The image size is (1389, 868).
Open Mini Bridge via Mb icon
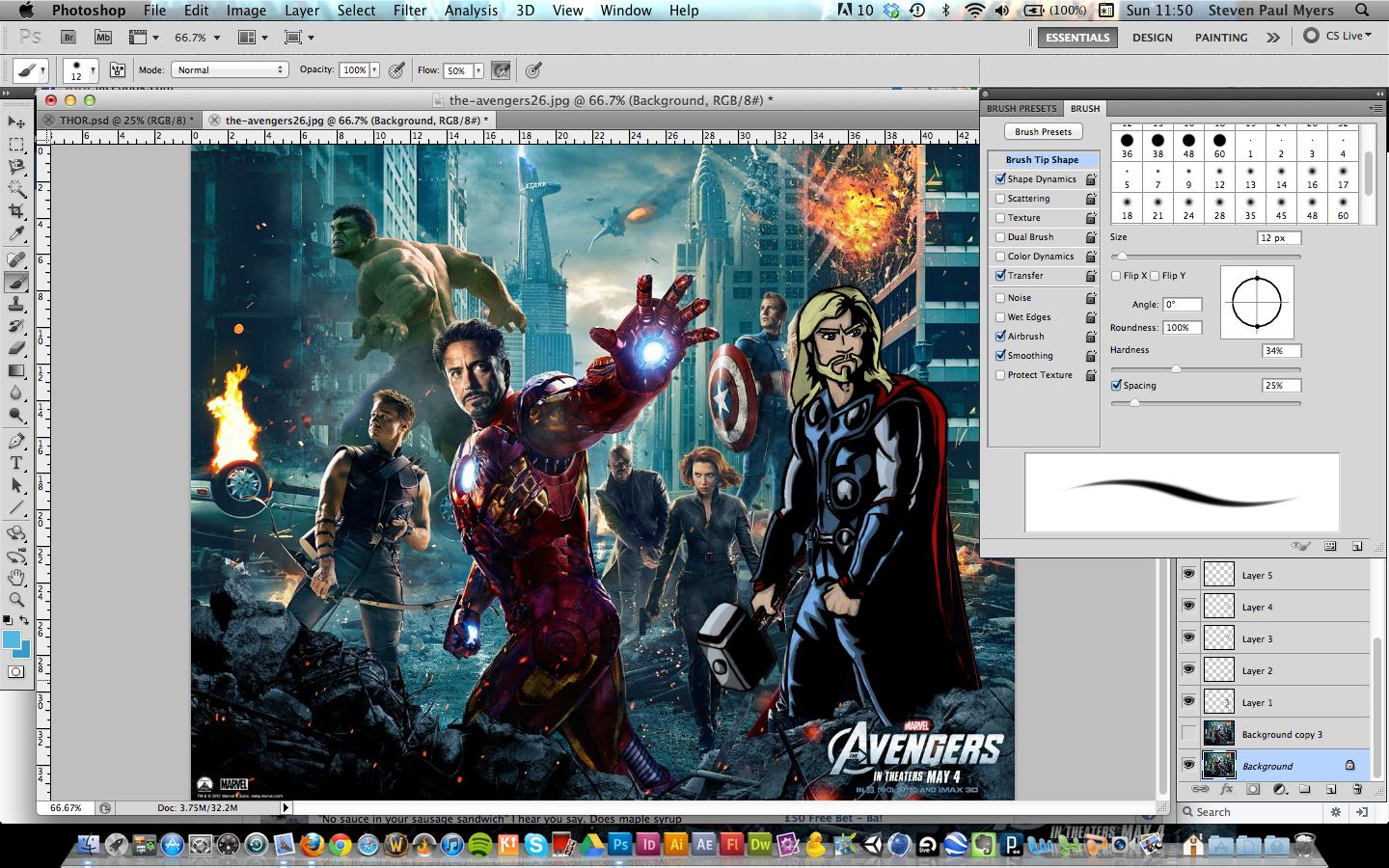(x=103, y=37)
